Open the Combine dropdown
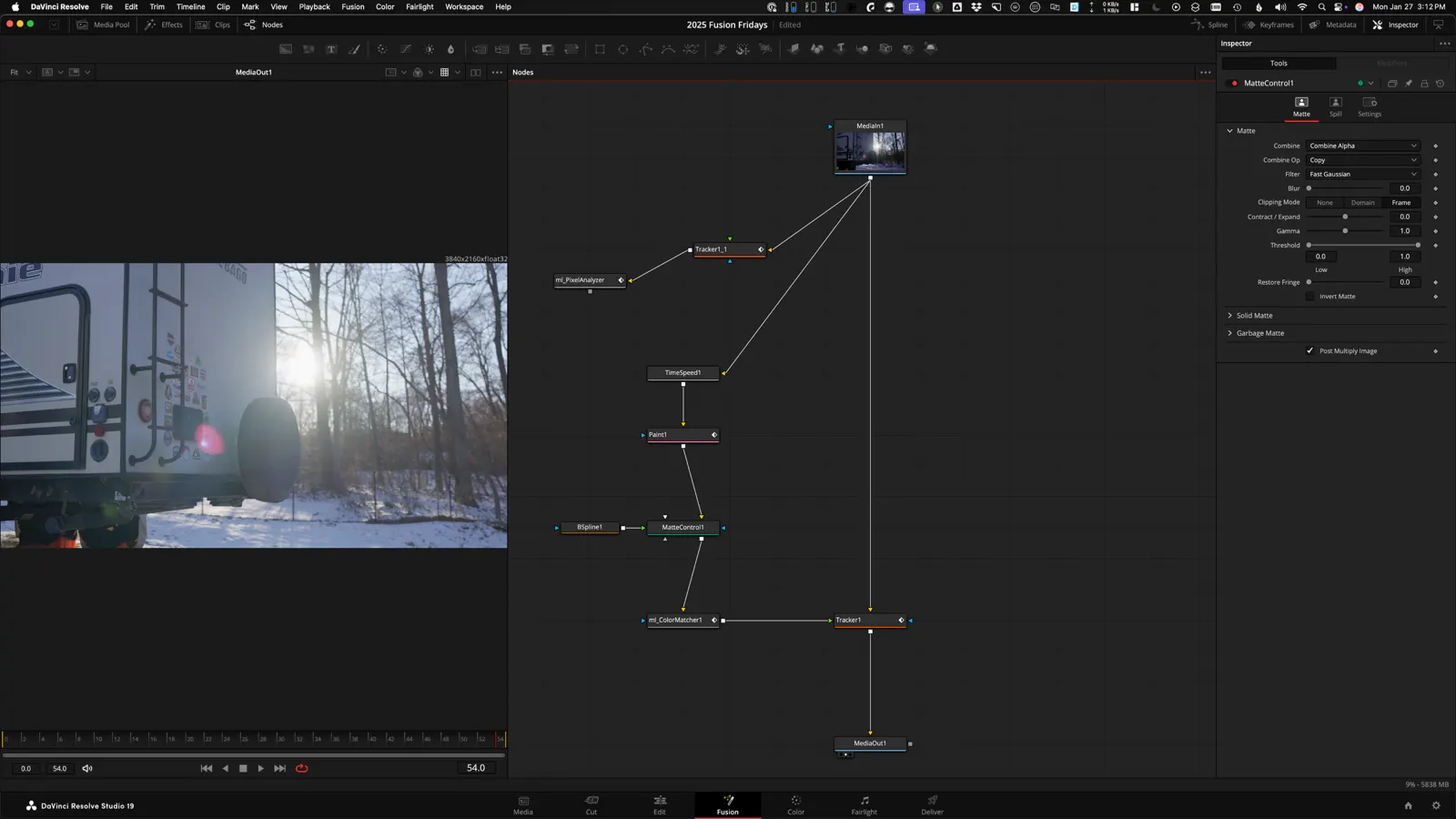1456x819 pixels. pyautogui.click(x=1363, y=146)
